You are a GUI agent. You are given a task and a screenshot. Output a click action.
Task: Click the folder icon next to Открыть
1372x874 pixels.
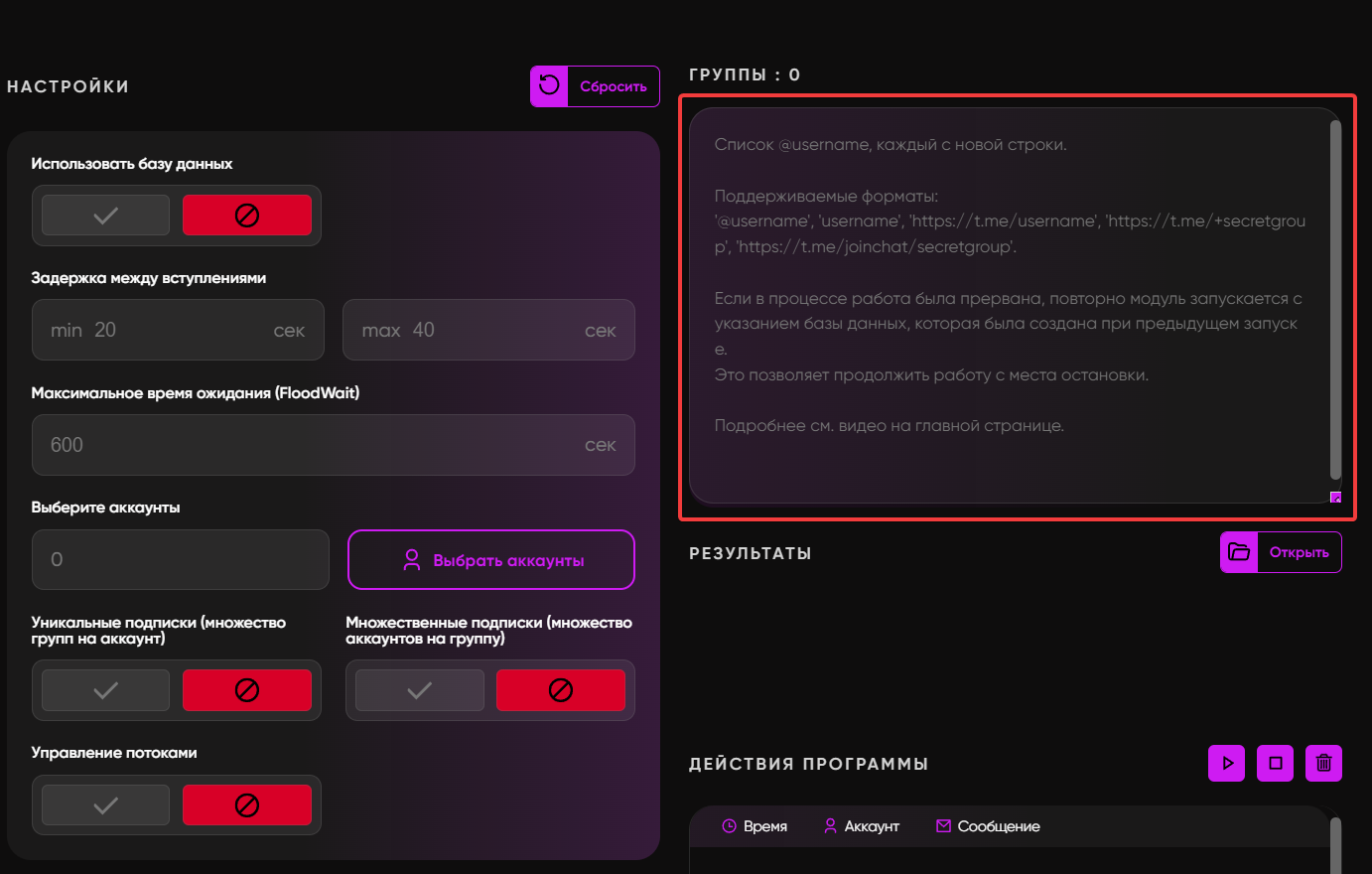(x=1239, y=552)
